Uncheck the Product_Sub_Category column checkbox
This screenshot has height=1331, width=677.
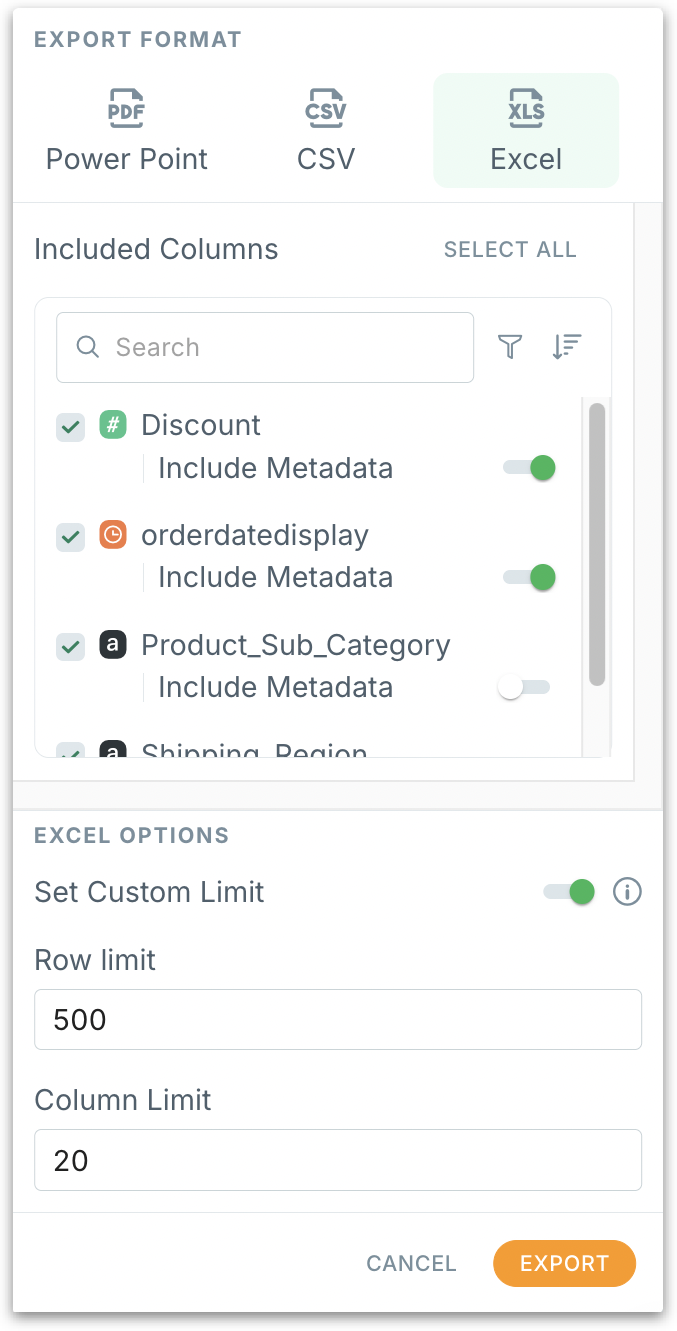click(70, 647)
